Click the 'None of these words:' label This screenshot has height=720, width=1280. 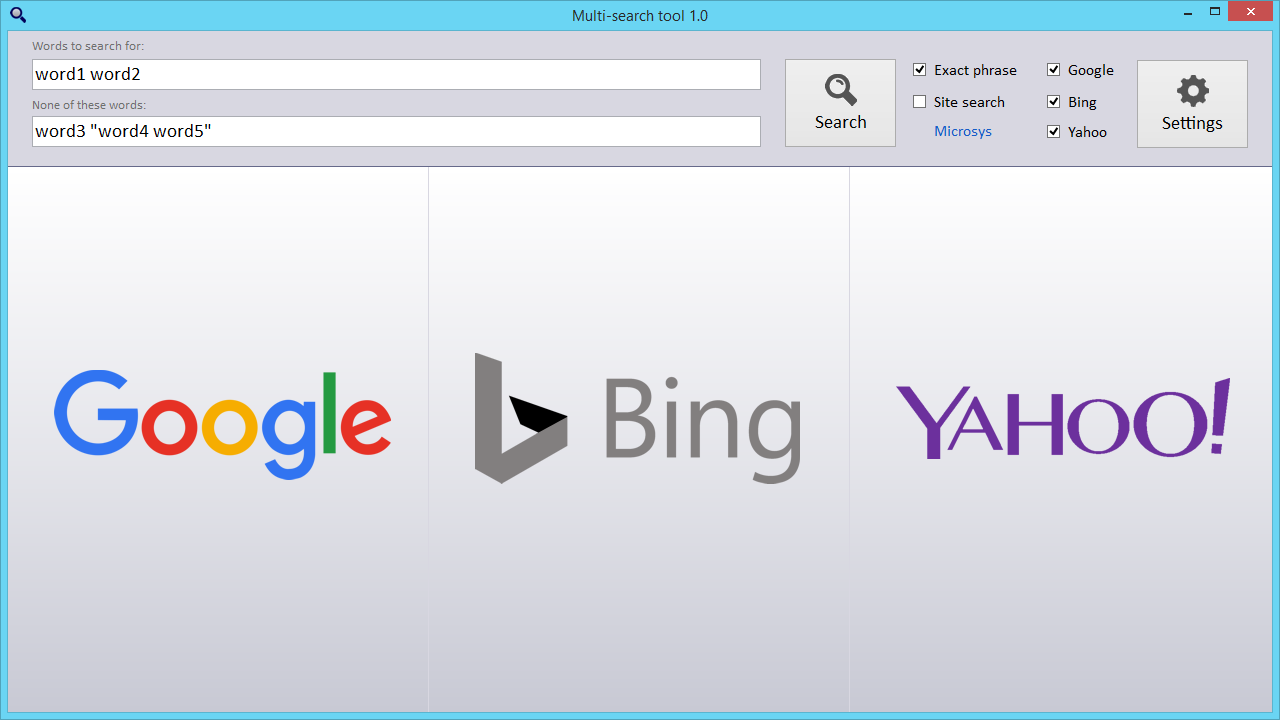(89, 105)
